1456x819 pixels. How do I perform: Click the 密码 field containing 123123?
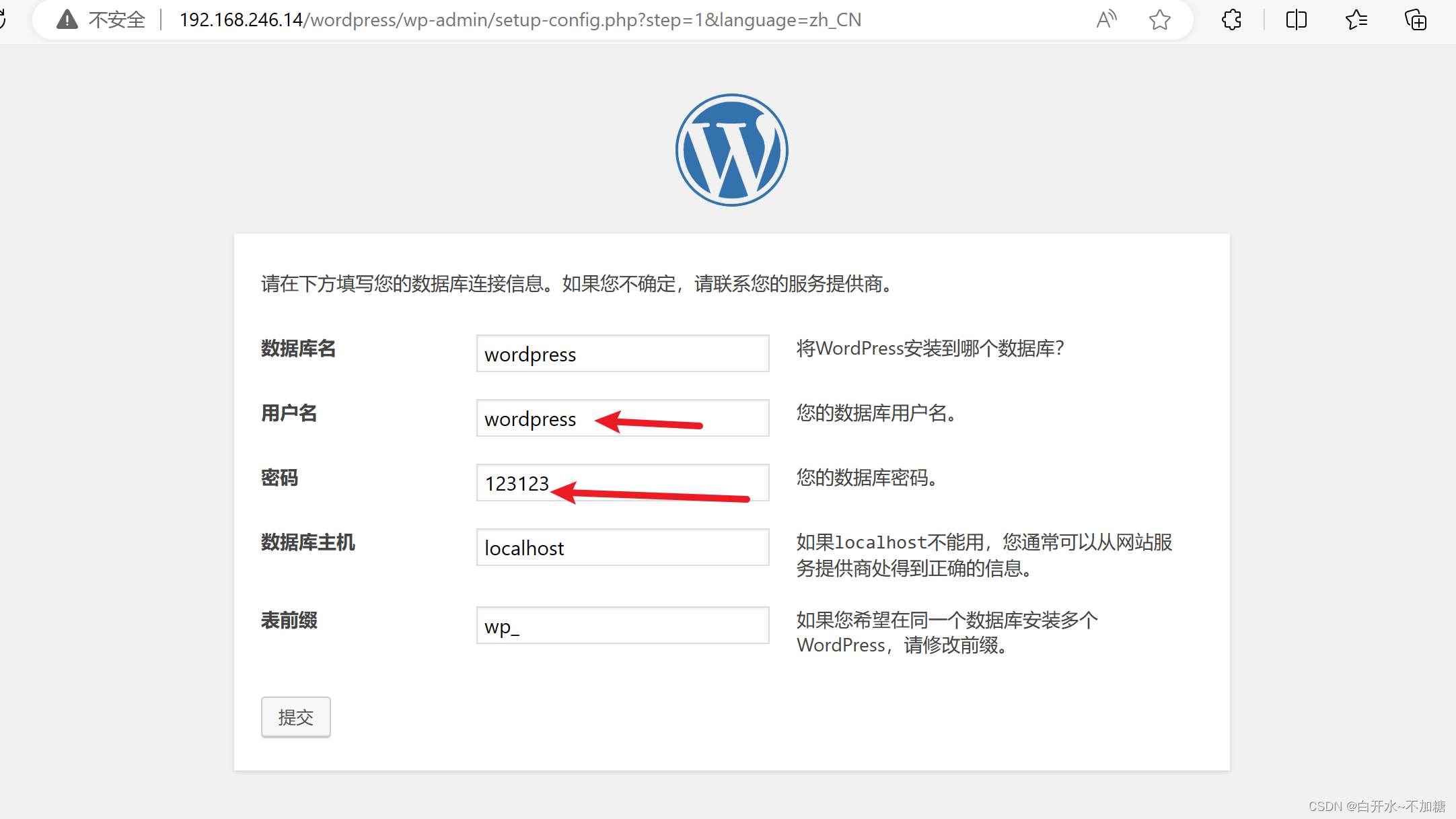tap(518, 483)
